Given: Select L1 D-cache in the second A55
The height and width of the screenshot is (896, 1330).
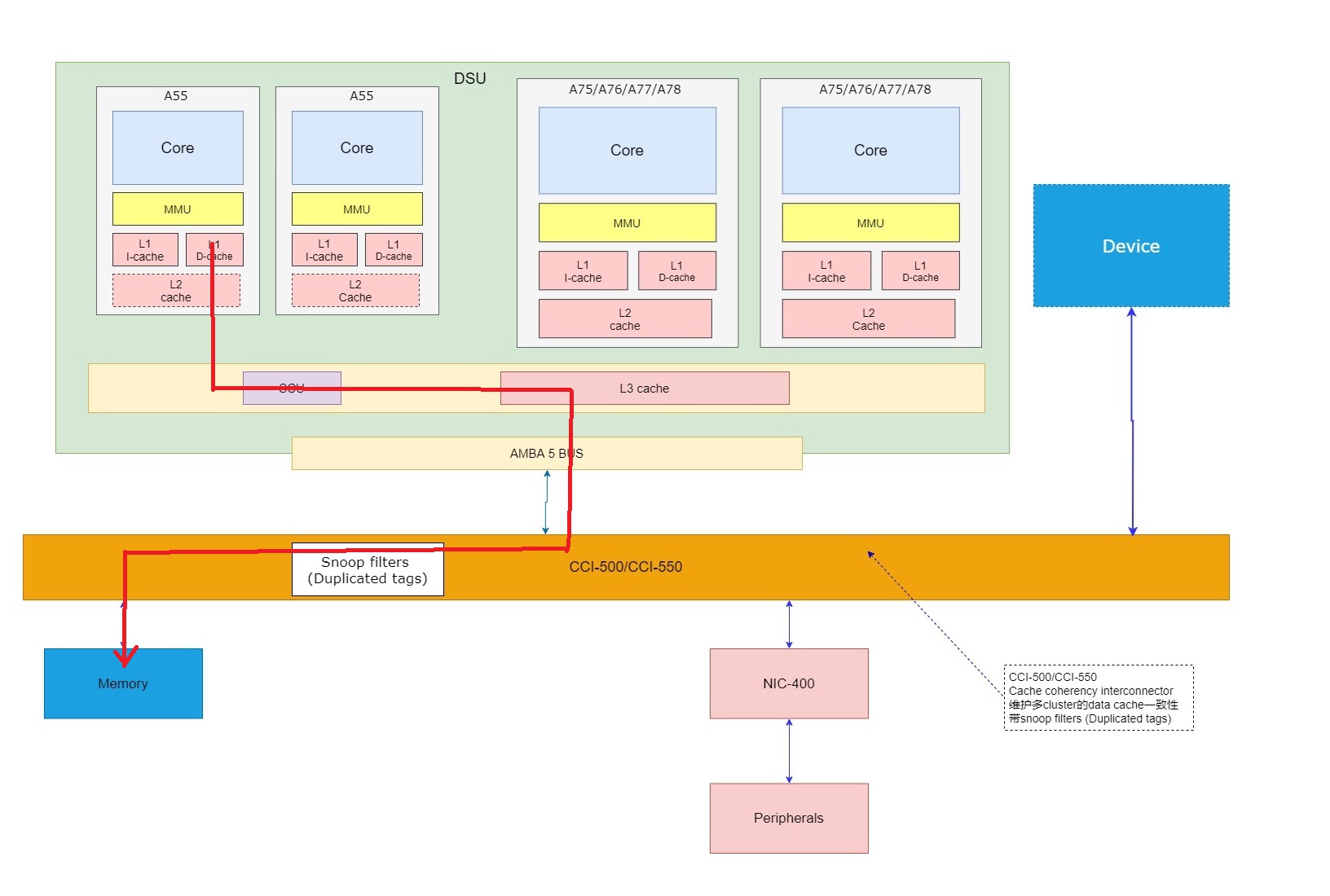Looking at the screenshot, I should pyautogui.click(x=394, y=250).
